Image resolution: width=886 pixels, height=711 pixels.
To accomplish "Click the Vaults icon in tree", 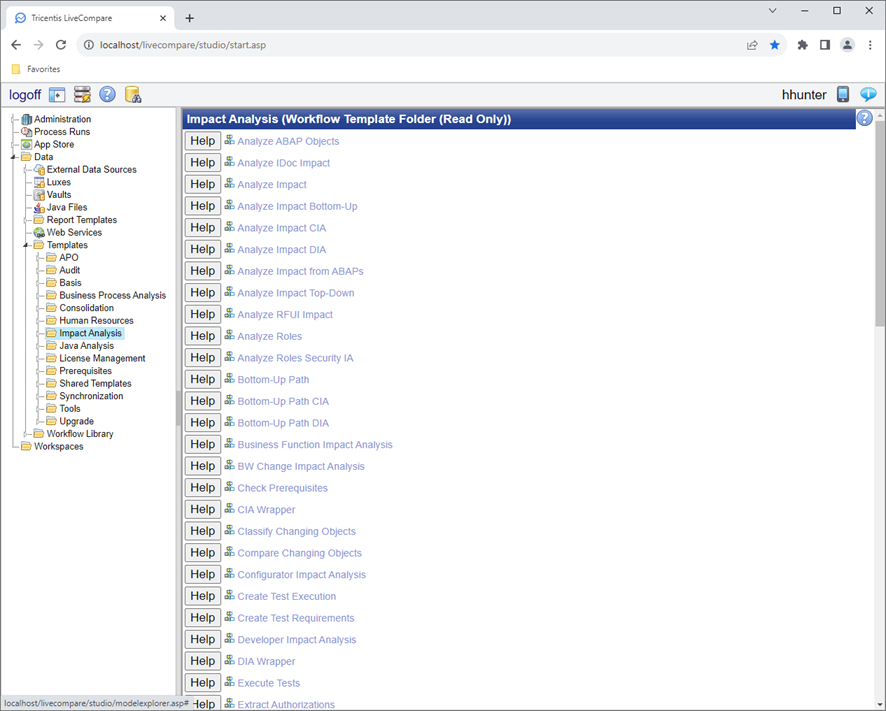I will click(39, 195).
